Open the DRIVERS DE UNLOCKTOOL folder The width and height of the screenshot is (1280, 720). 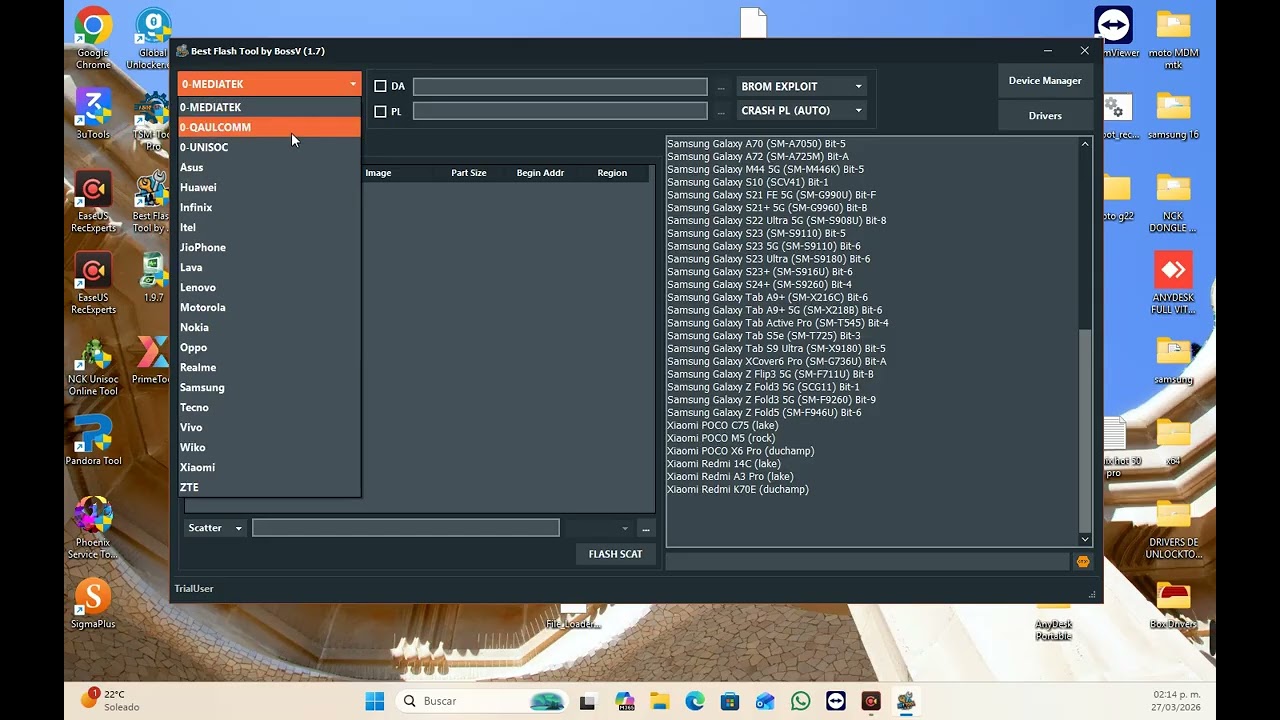coord(1173,528)
